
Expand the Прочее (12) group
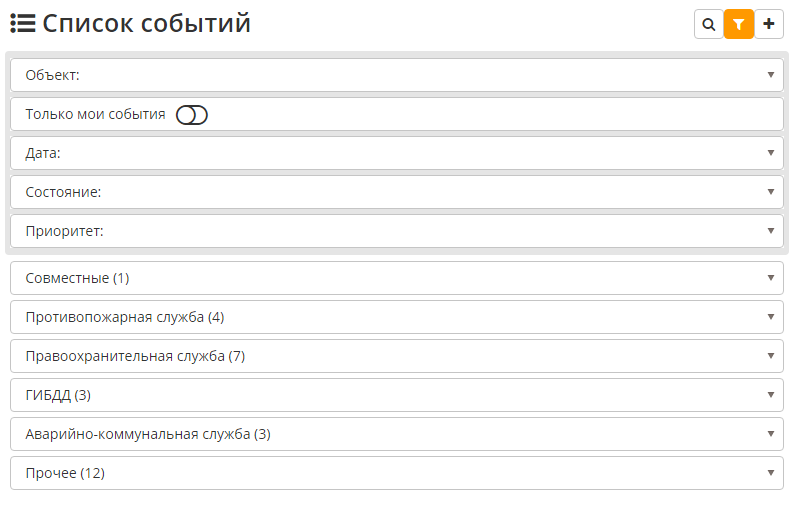click(x=396, y=473)
